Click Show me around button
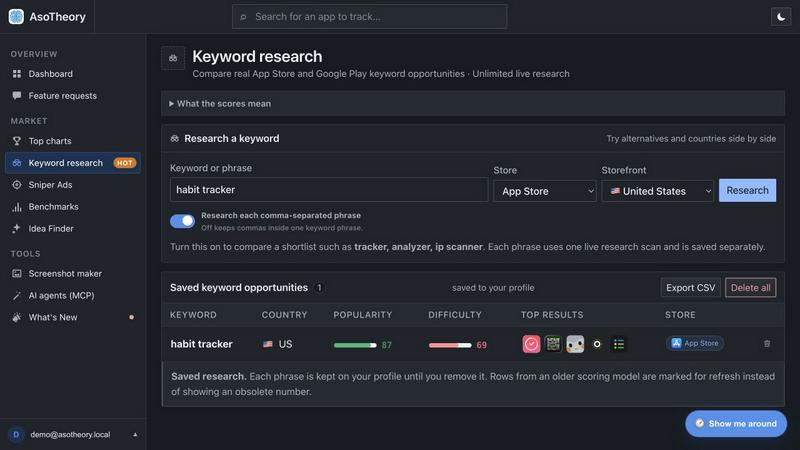This screenshot has width=800, height=450. (736, 424)
